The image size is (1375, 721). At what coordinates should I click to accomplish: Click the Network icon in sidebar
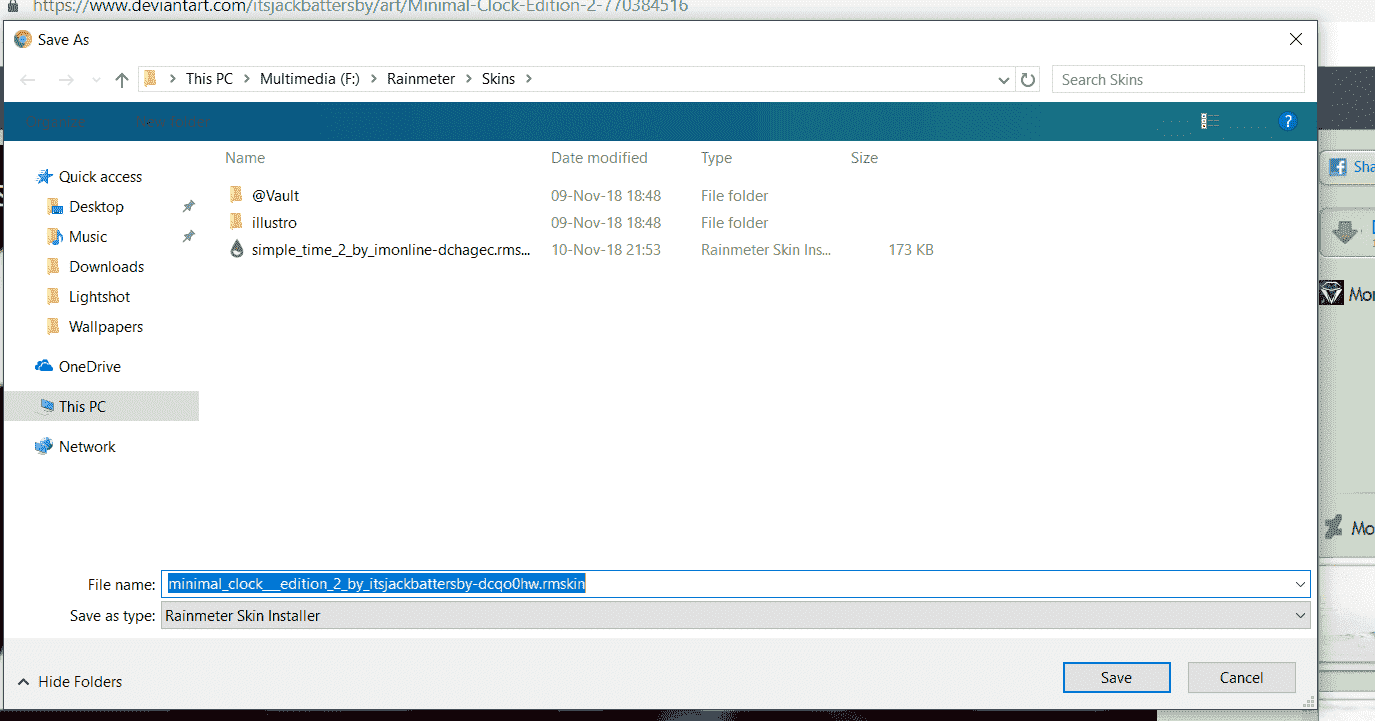coord(44,446)
